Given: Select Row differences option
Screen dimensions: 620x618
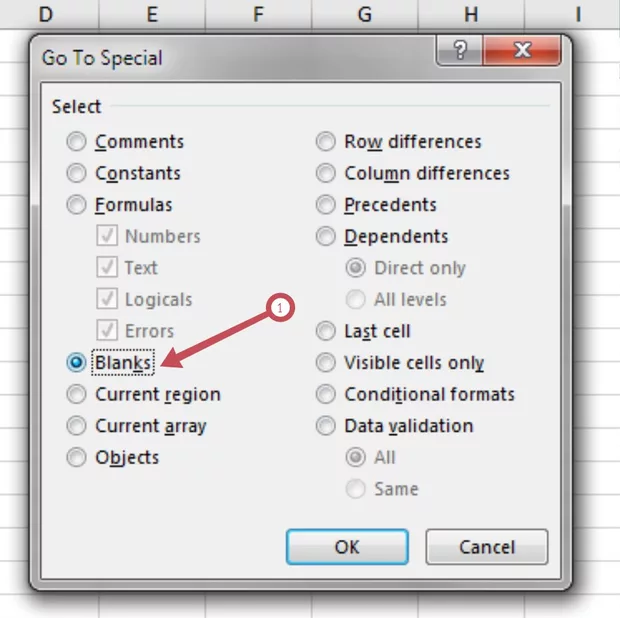Looking at the screenshot, I should coord(326,142).
